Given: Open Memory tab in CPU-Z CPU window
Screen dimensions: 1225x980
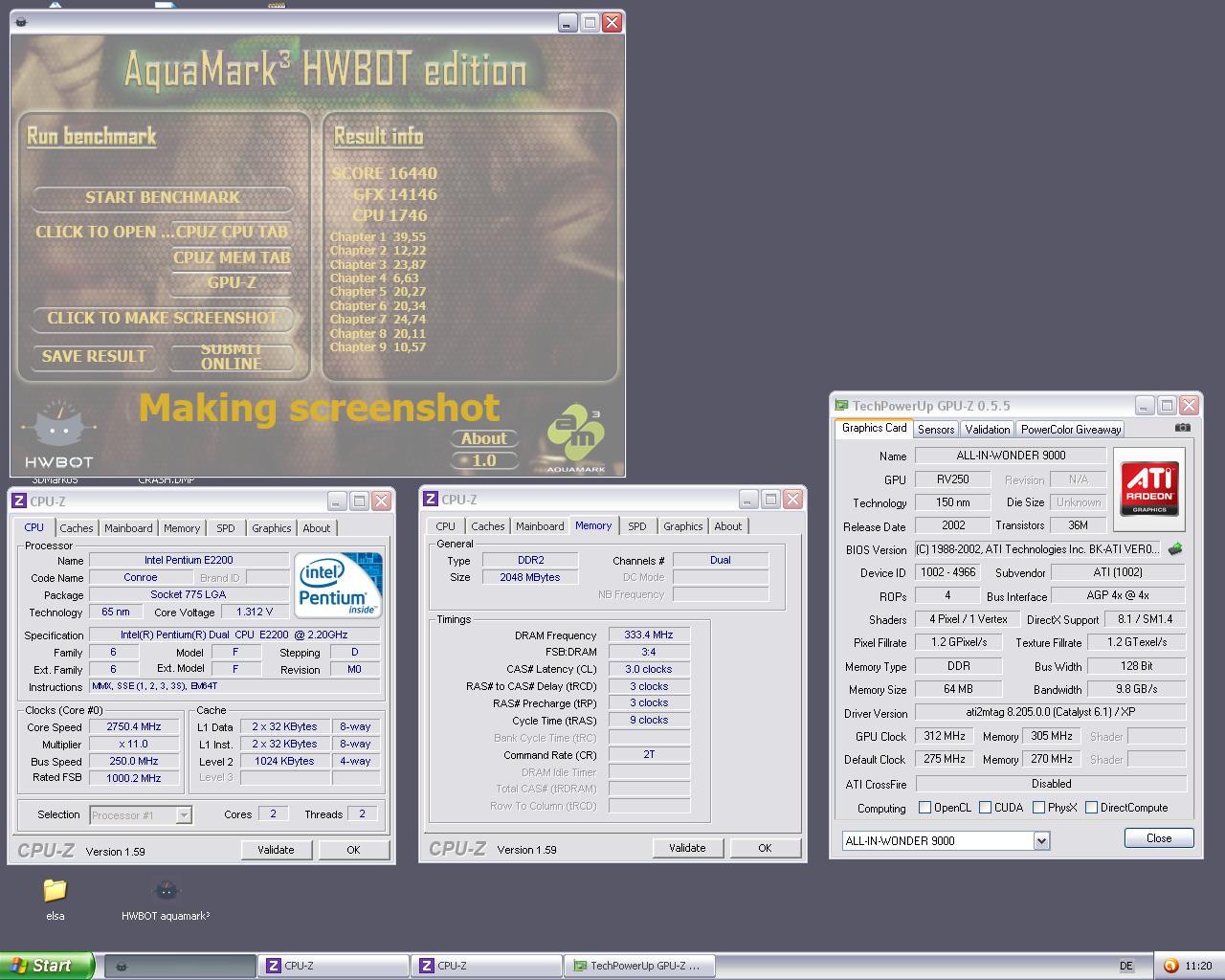Looking at the screenshot, I should (182, 528).
